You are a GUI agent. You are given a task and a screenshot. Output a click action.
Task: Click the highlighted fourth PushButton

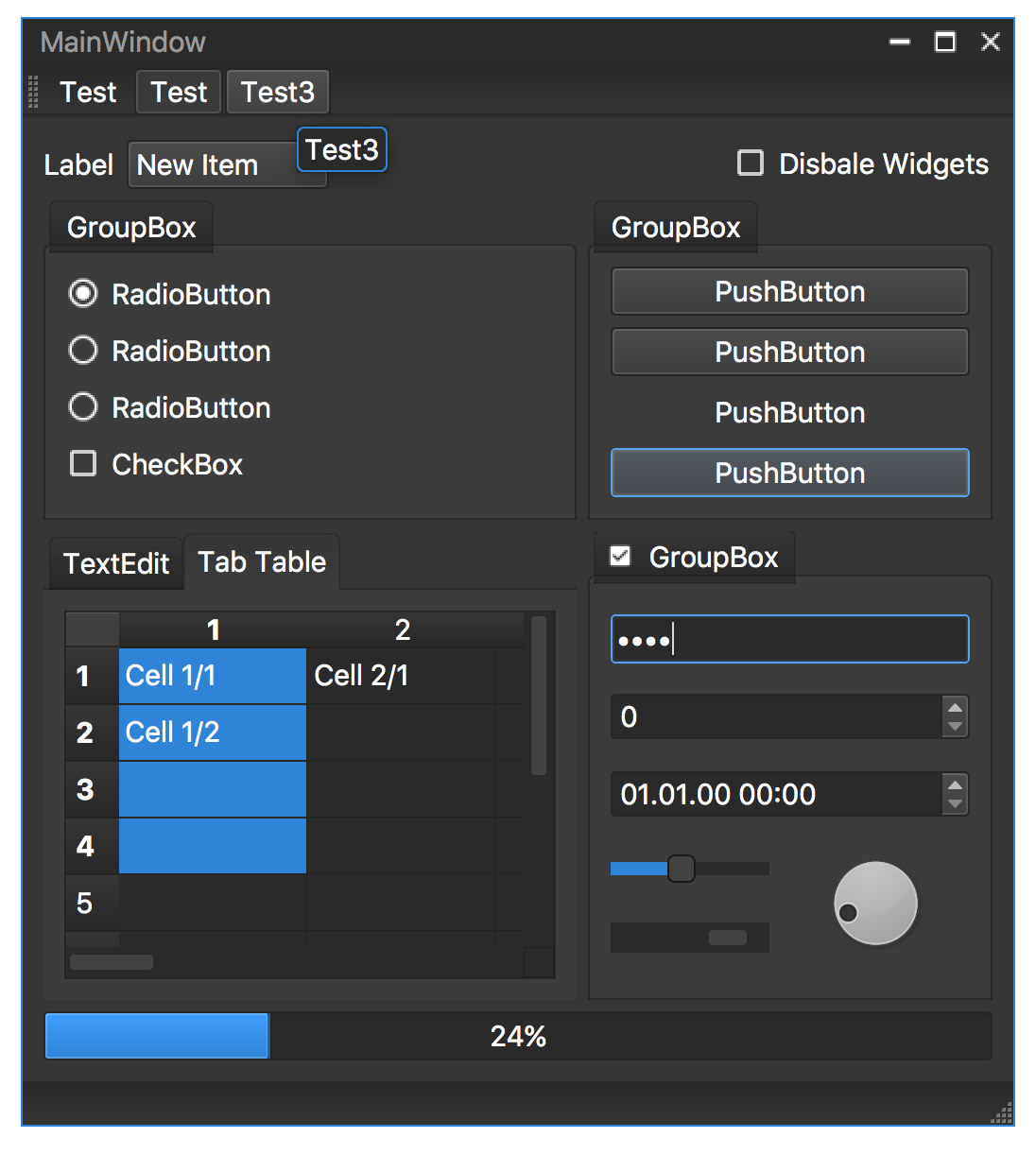coord(790,473)
